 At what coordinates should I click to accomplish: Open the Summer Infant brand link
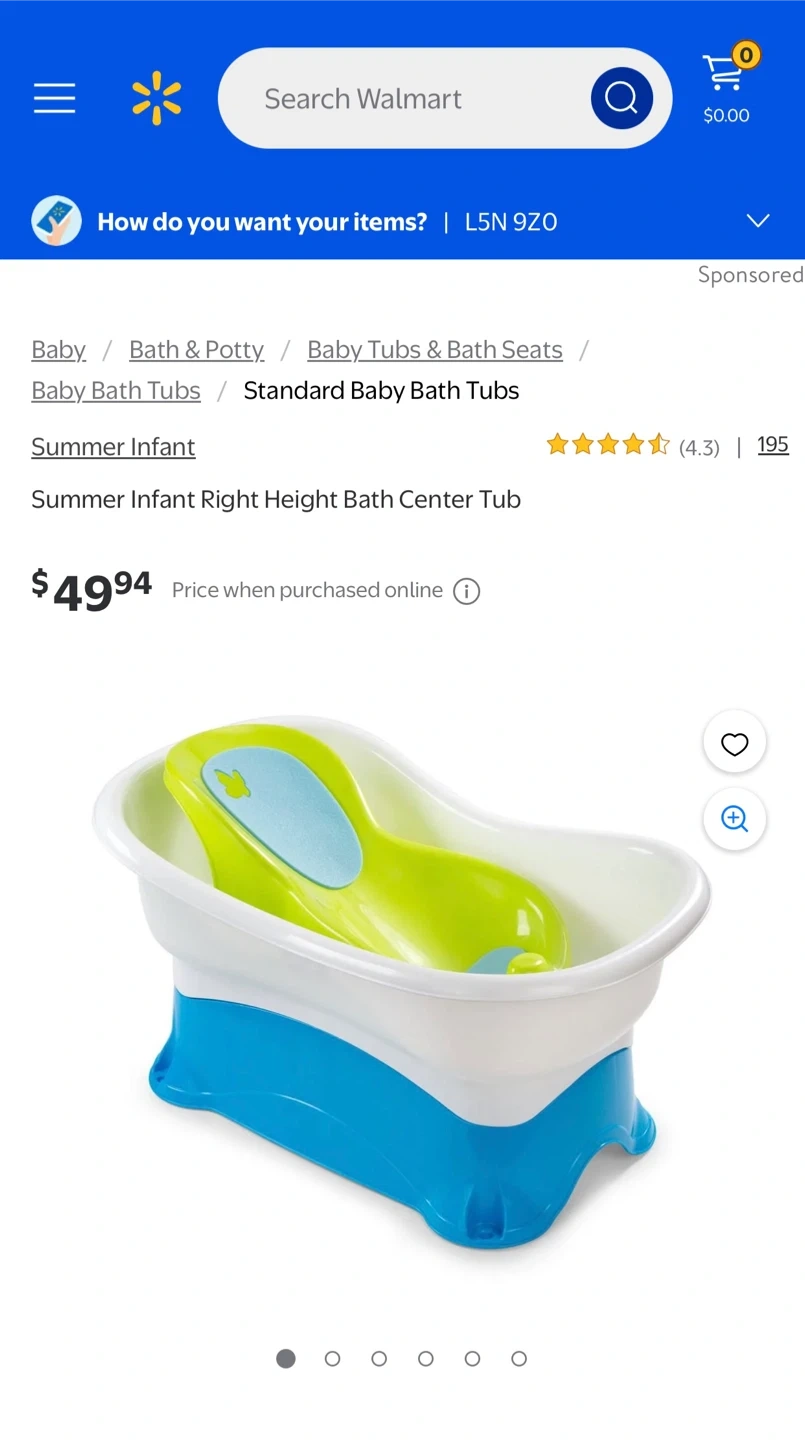click(x=113, y=447)
